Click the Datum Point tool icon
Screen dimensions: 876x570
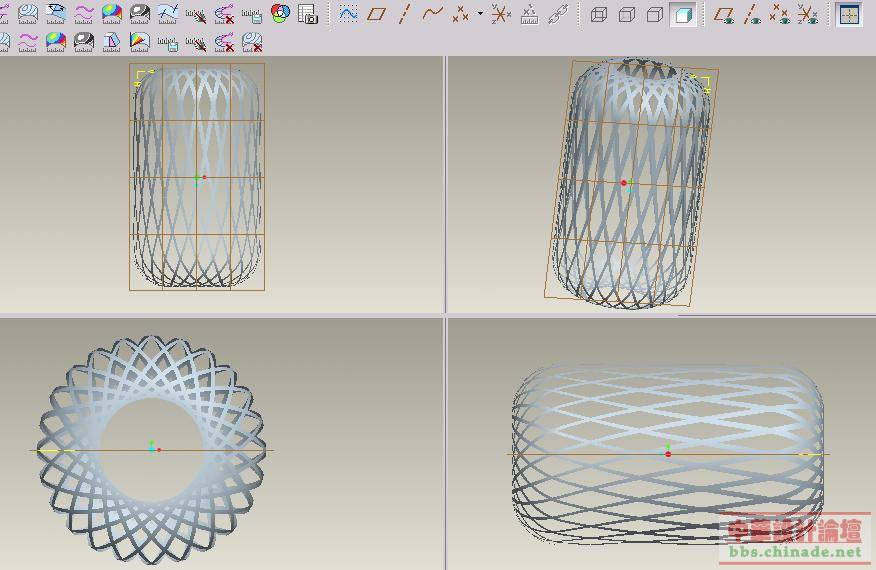point(461,14)
